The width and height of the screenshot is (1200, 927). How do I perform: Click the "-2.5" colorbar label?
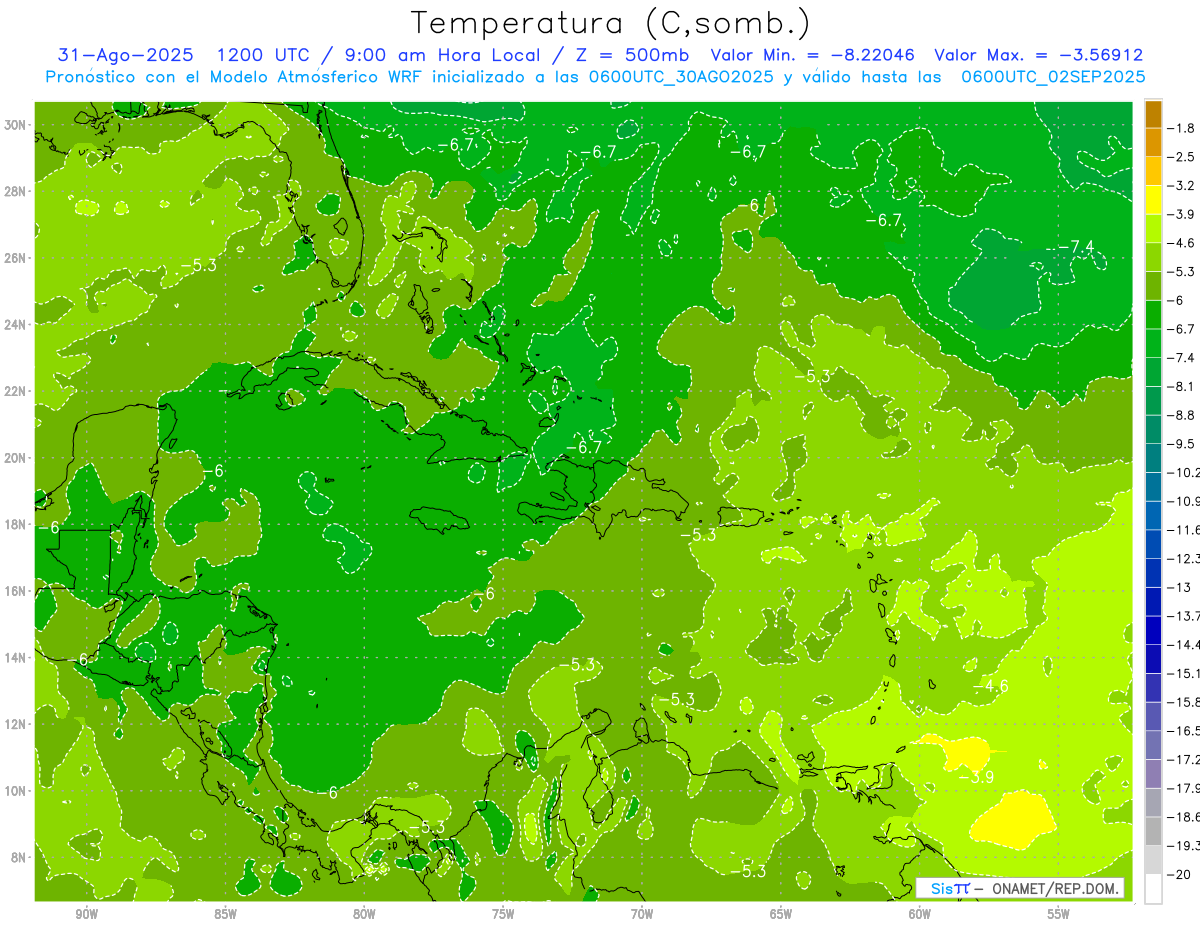[1183, 157]
